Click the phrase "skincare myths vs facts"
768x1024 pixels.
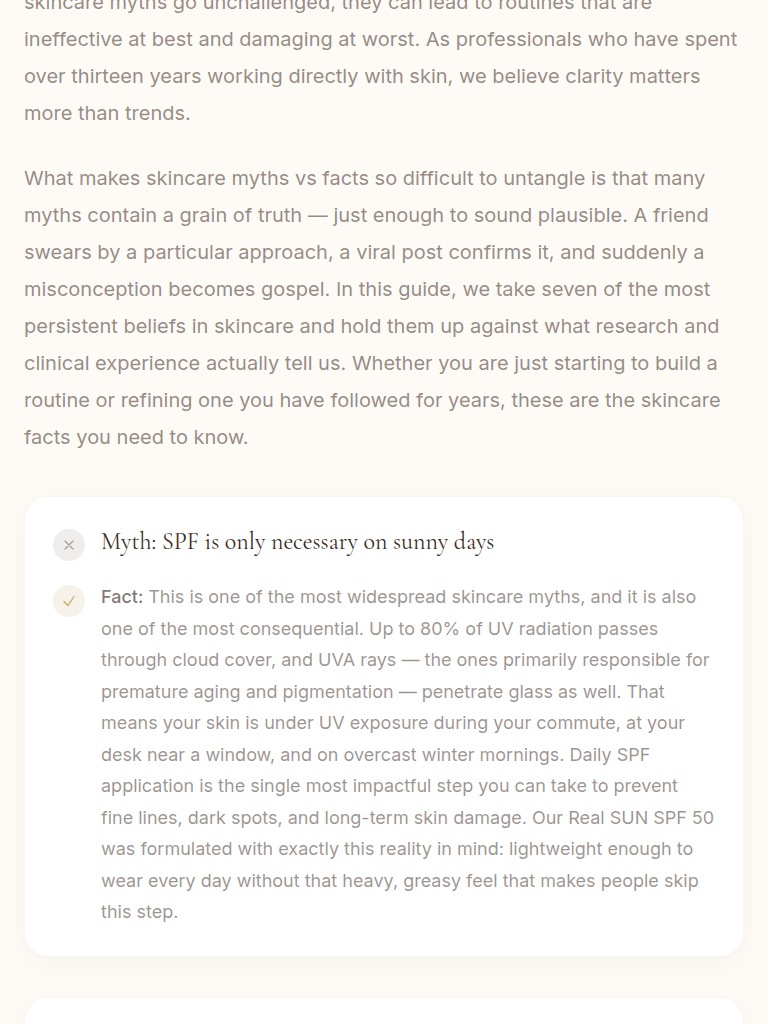coord(247,179)
